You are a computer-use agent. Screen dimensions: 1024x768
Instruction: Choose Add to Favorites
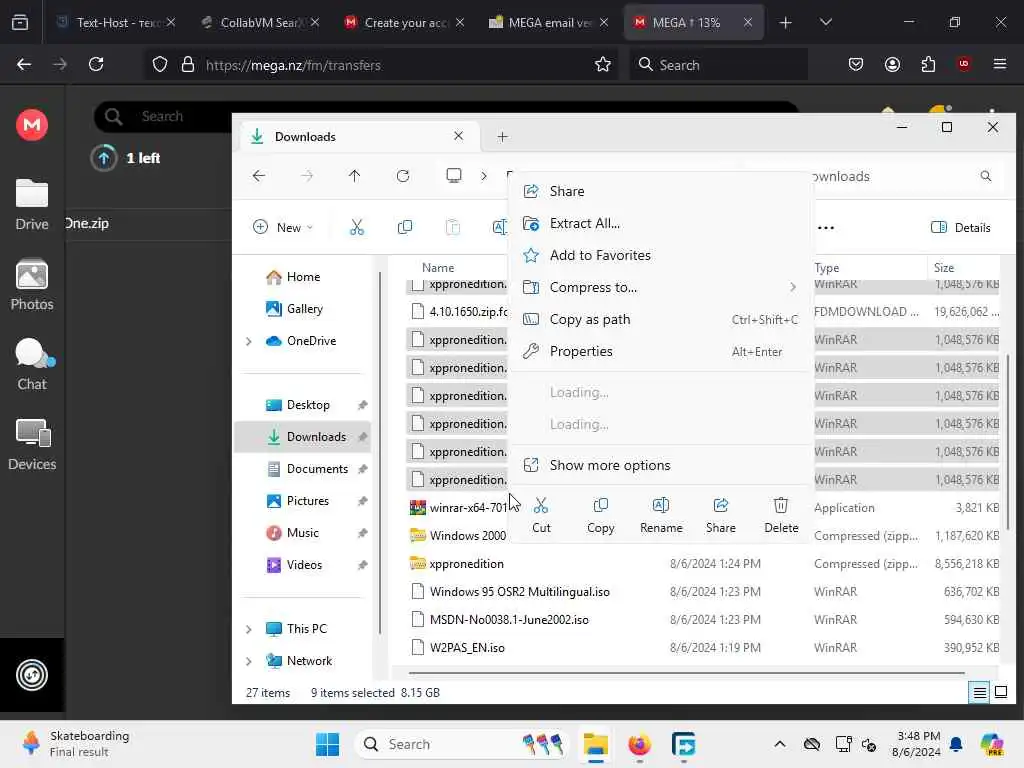pyautogui.click(x=661, y=255)
